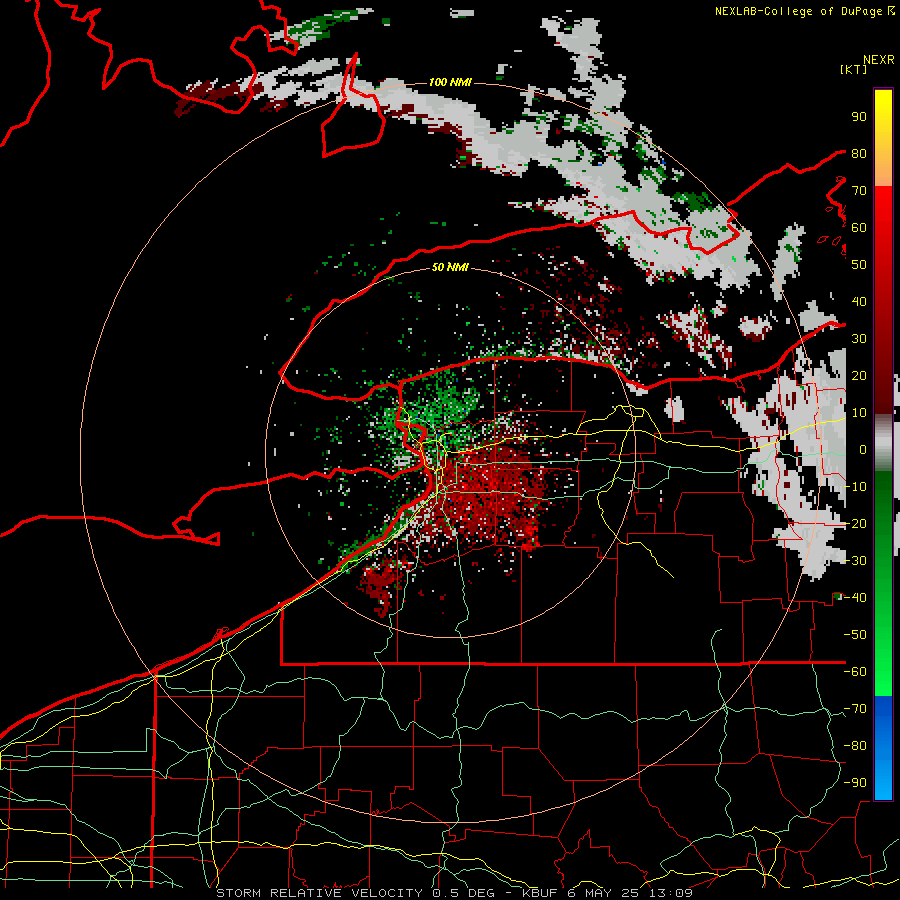Screen dimensions: 900x900
Task: Click the STORM RELATIVE VELOCITY caption text
Action: pos(319,893)
